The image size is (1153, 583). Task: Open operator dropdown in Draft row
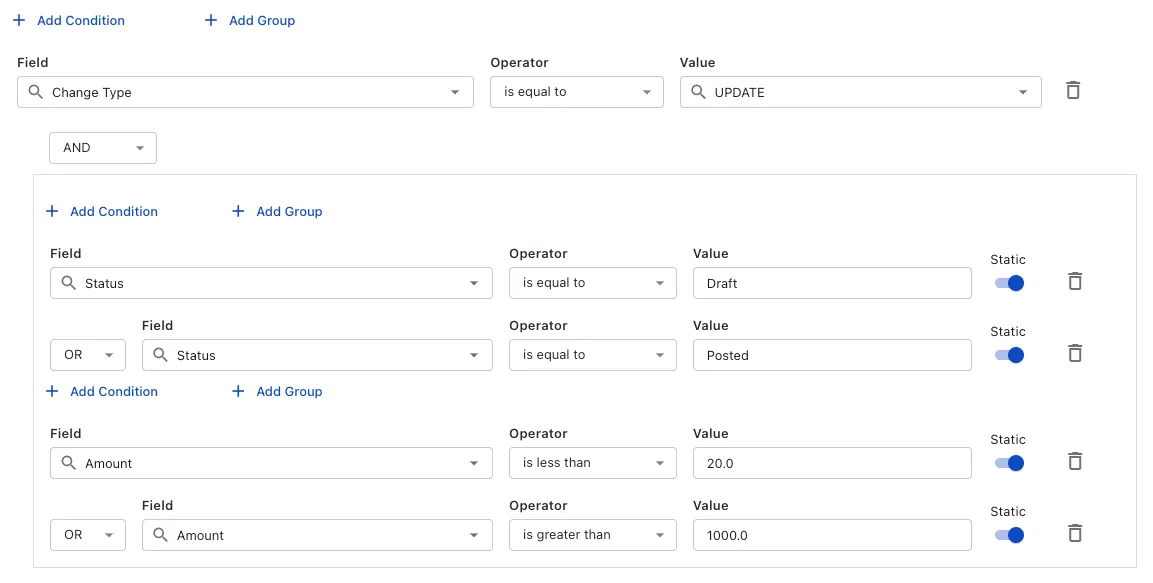(x=593, y=283)
